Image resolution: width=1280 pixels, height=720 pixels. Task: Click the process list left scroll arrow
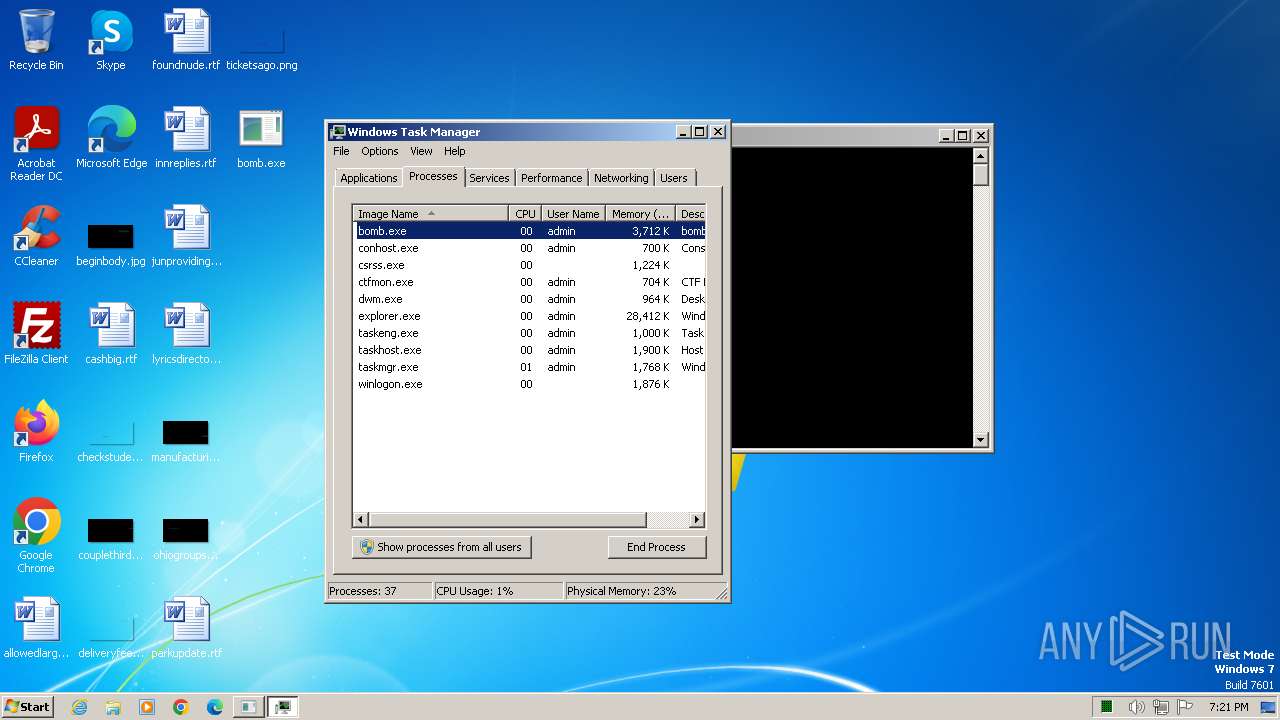(361, 520)
